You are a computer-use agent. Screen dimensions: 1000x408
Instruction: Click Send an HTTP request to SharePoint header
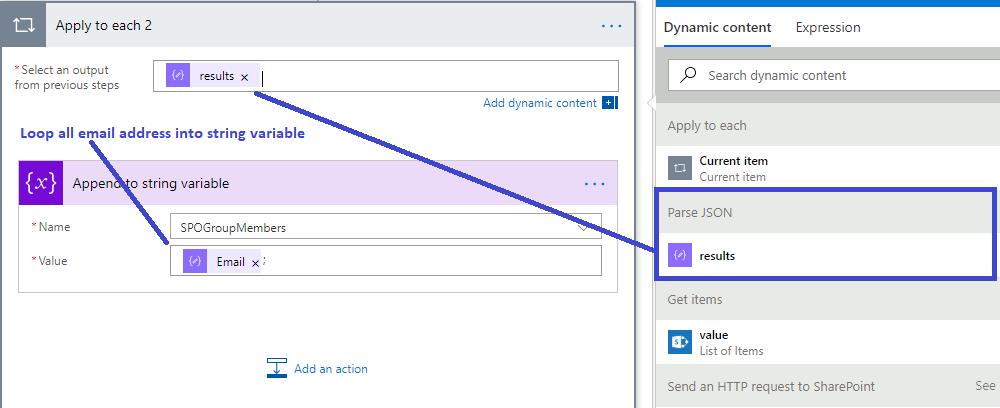[771, 386]
